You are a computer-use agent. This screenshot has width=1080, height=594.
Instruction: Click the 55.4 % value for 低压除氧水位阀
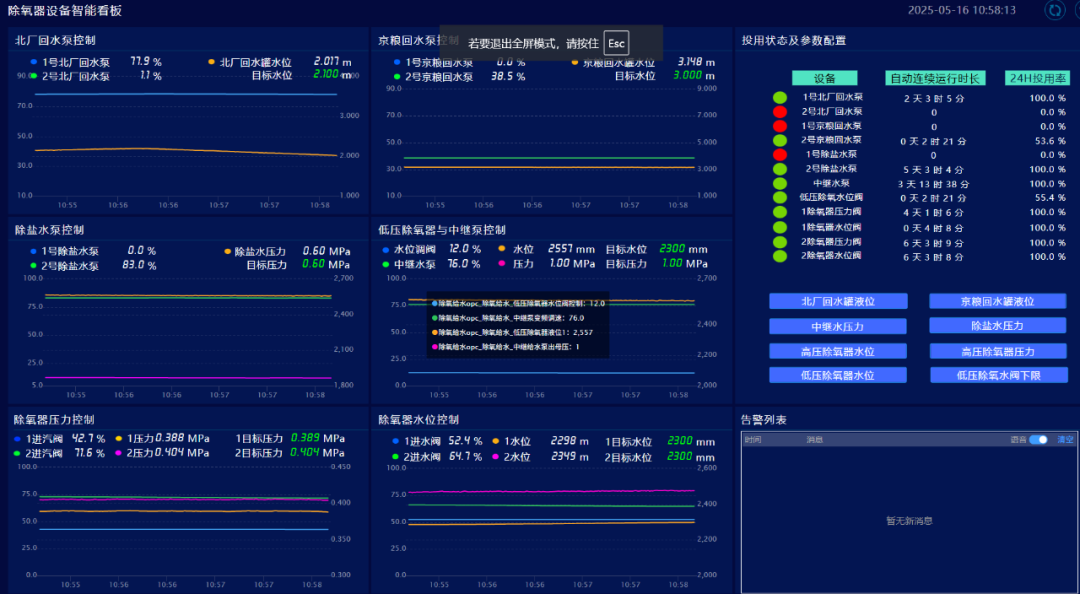(1050, 198)
